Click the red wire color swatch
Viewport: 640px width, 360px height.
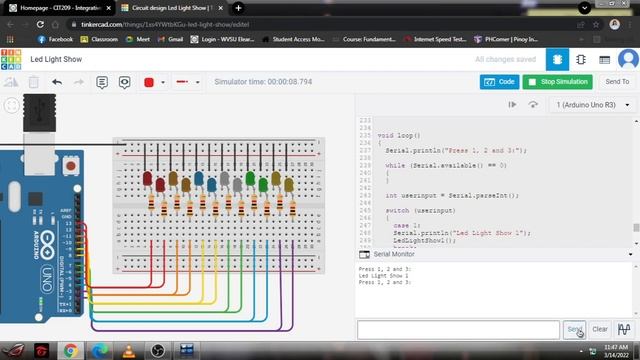pyautogui.click(x=149, y=82)
